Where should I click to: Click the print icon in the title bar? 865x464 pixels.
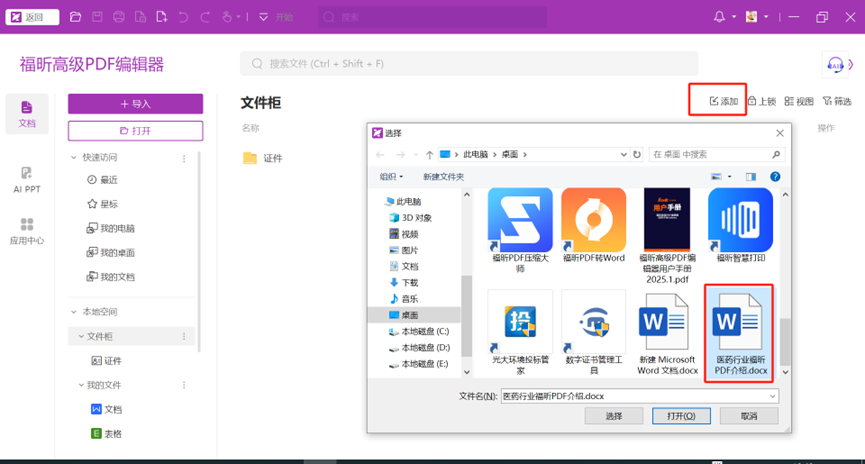(x=119, y=17)
